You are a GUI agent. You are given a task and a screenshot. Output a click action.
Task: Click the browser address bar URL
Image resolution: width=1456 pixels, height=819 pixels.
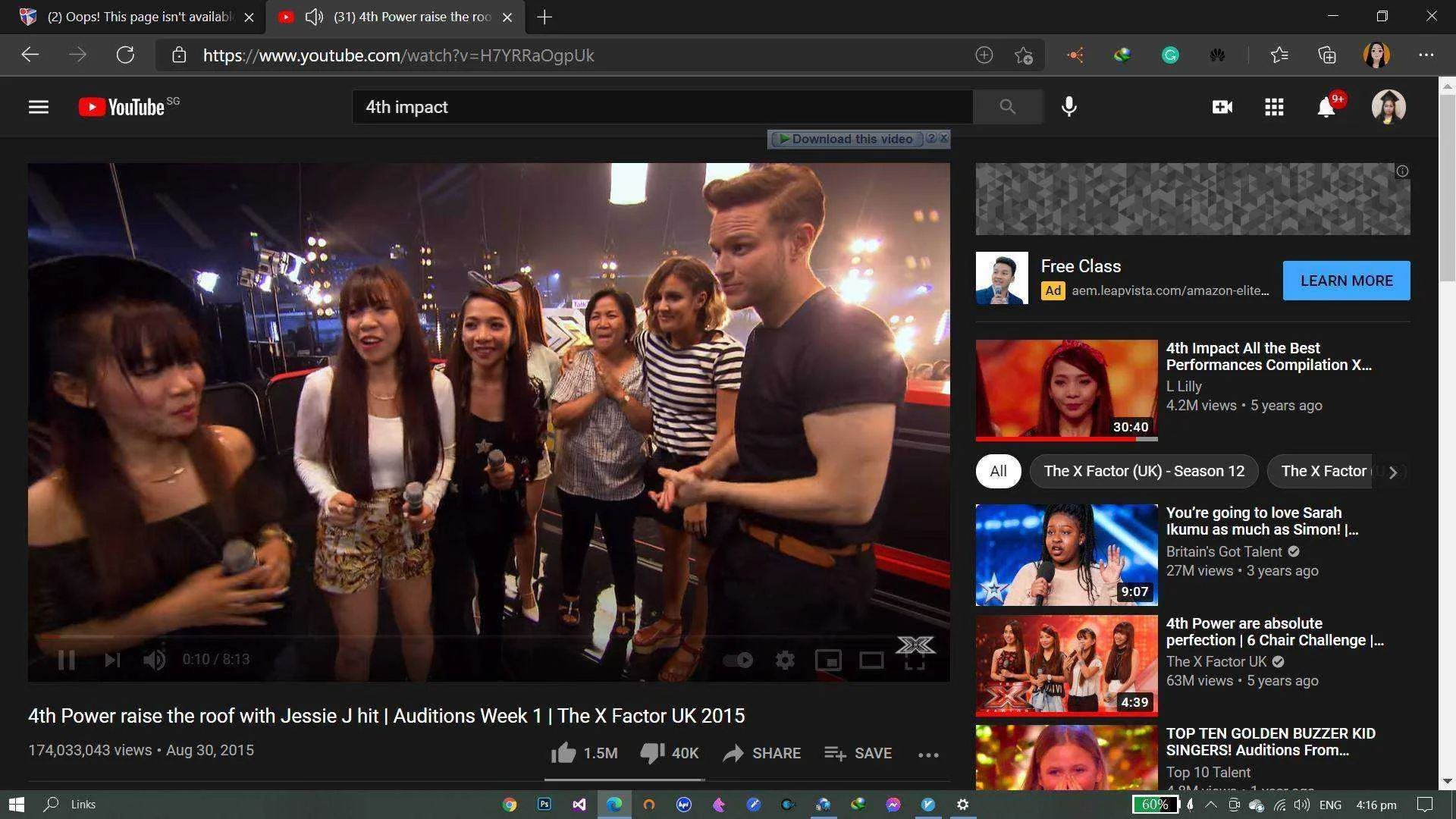click(398, 55)
